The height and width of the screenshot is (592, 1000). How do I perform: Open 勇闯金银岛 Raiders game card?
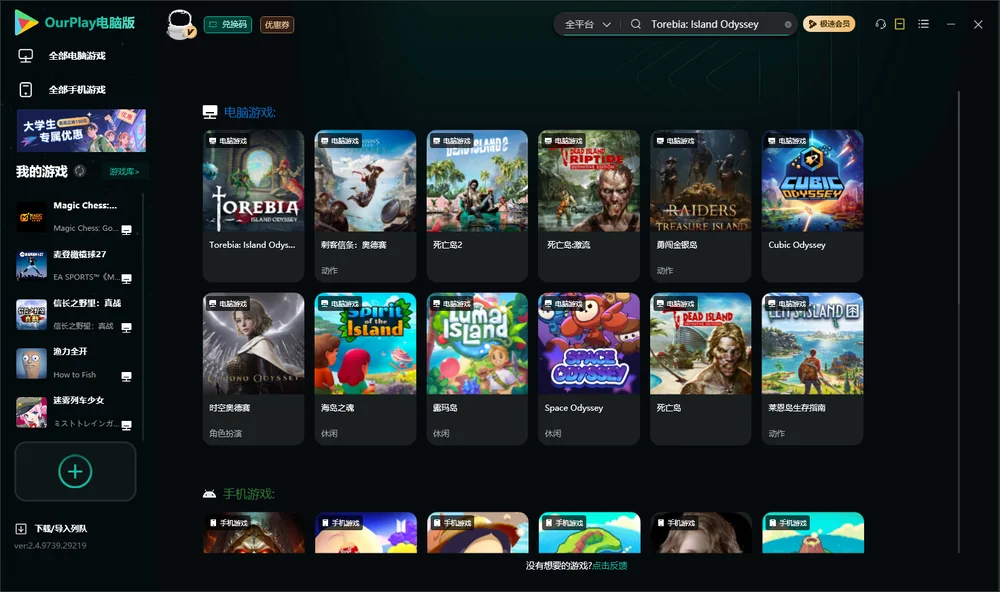(700, 205)
